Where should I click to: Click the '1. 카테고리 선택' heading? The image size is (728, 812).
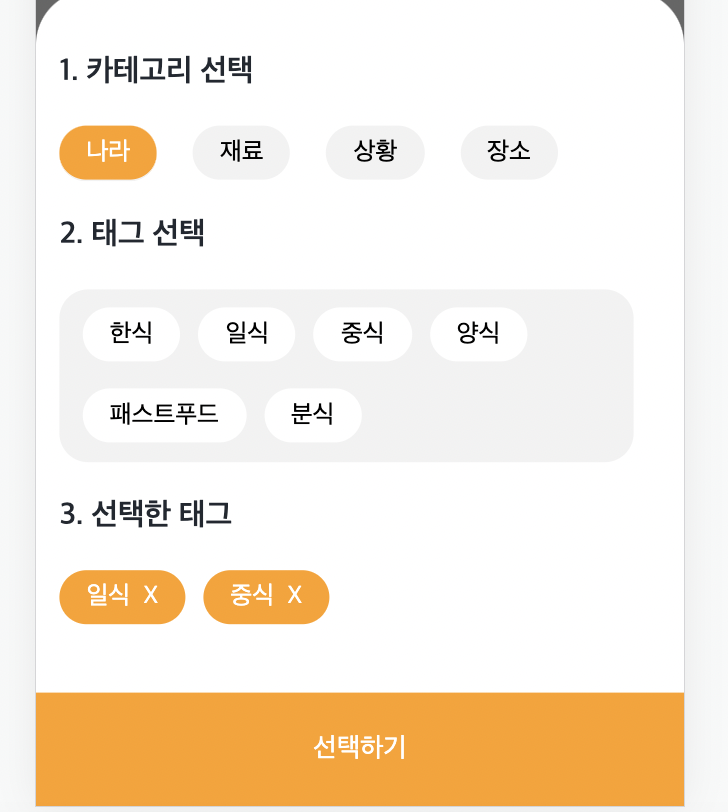(155, 71)
